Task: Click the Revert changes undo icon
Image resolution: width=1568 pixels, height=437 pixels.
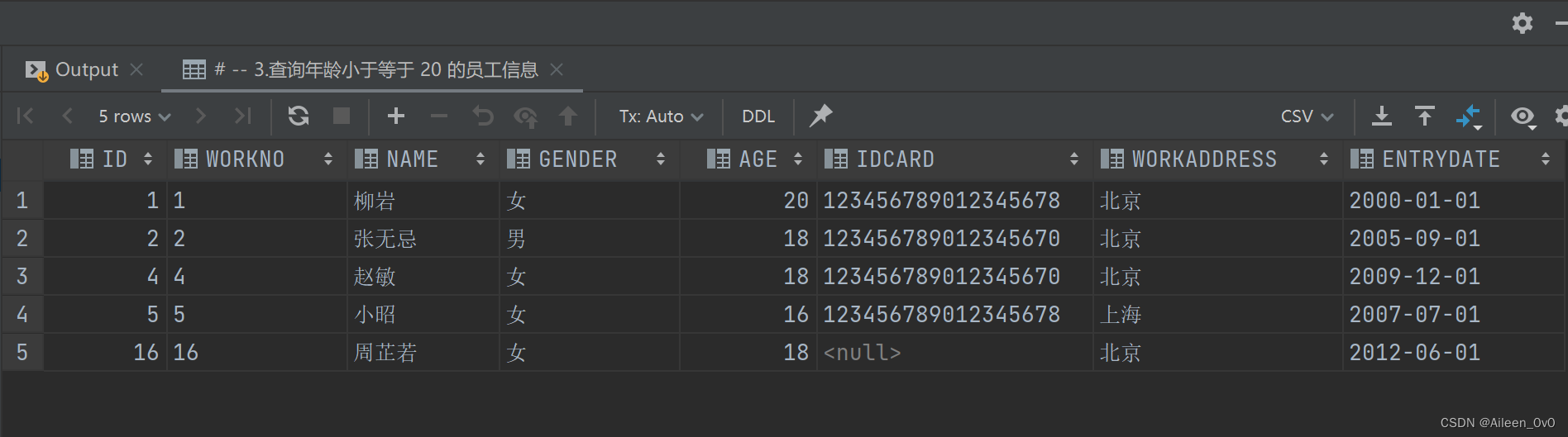Action: click(483, 116)
